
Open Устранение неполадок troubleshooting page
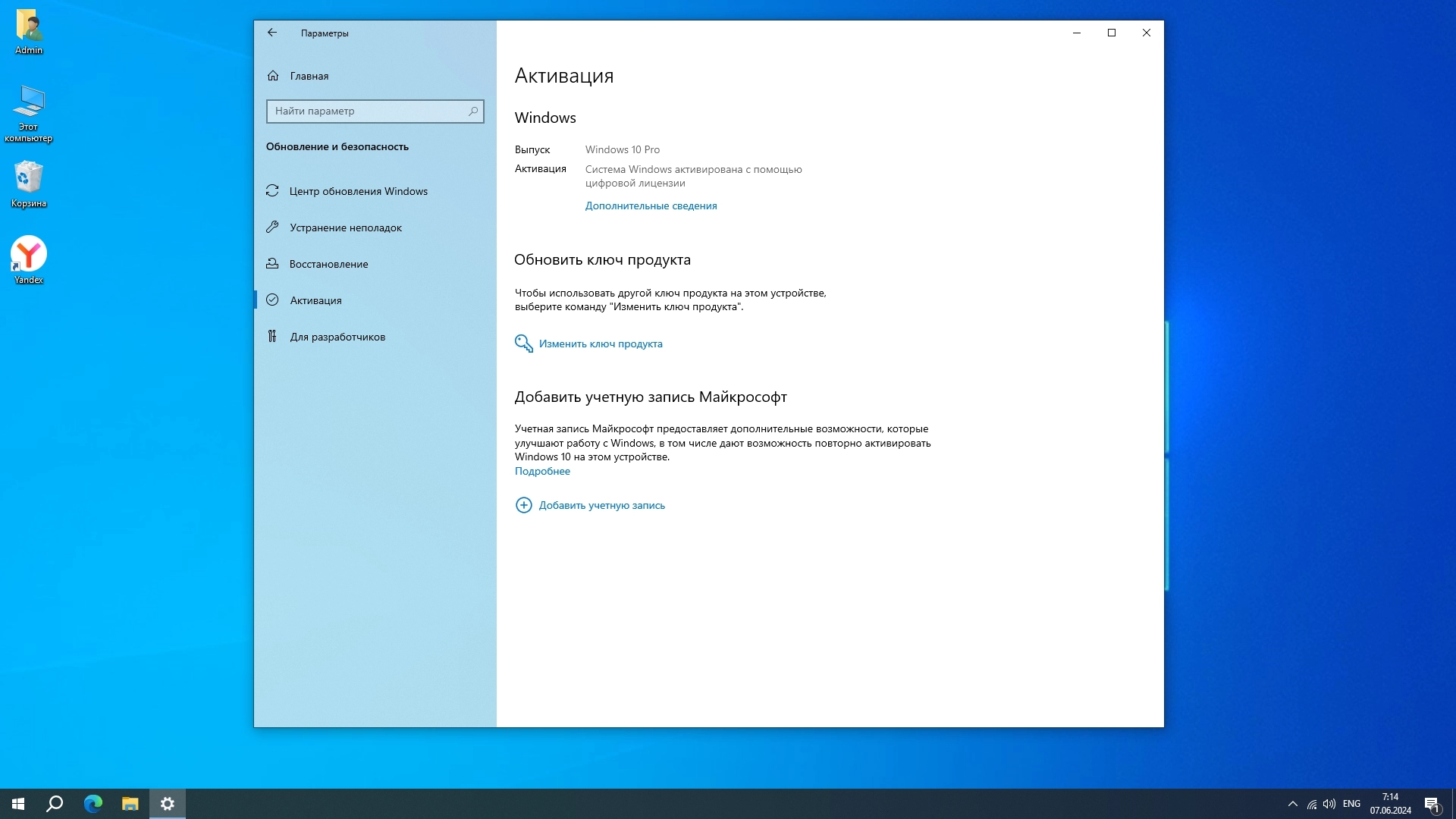345,227
